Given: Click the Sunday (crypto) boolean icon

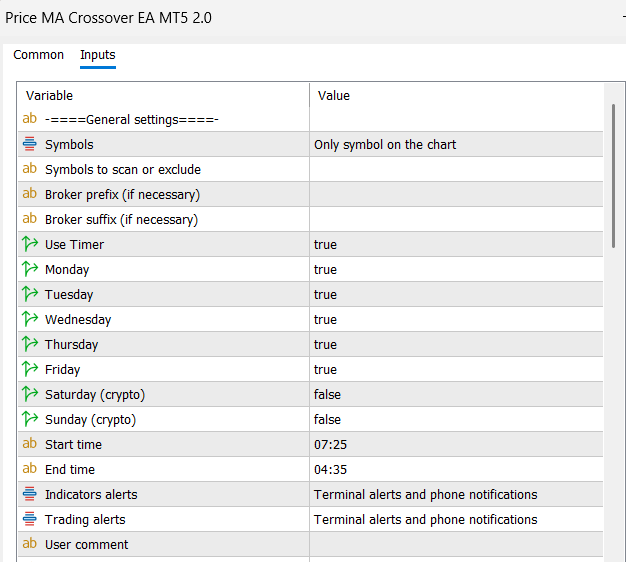Looking at the screenshot, I should click(29, 420).
